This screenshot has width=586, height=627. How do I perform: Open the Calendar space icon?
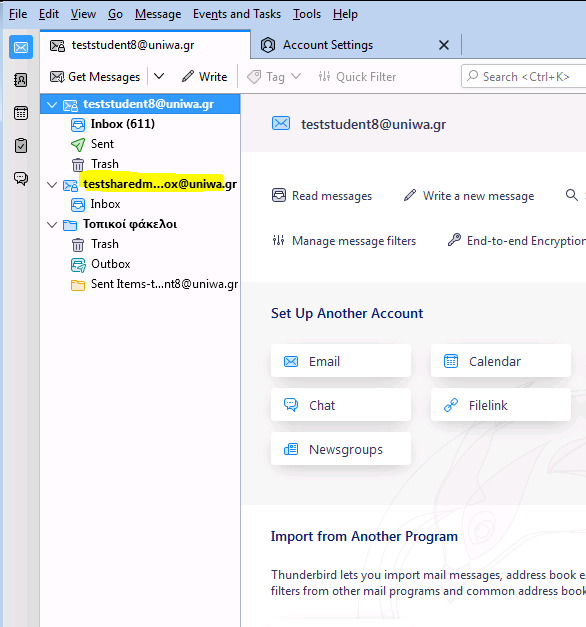pos(21,113)
